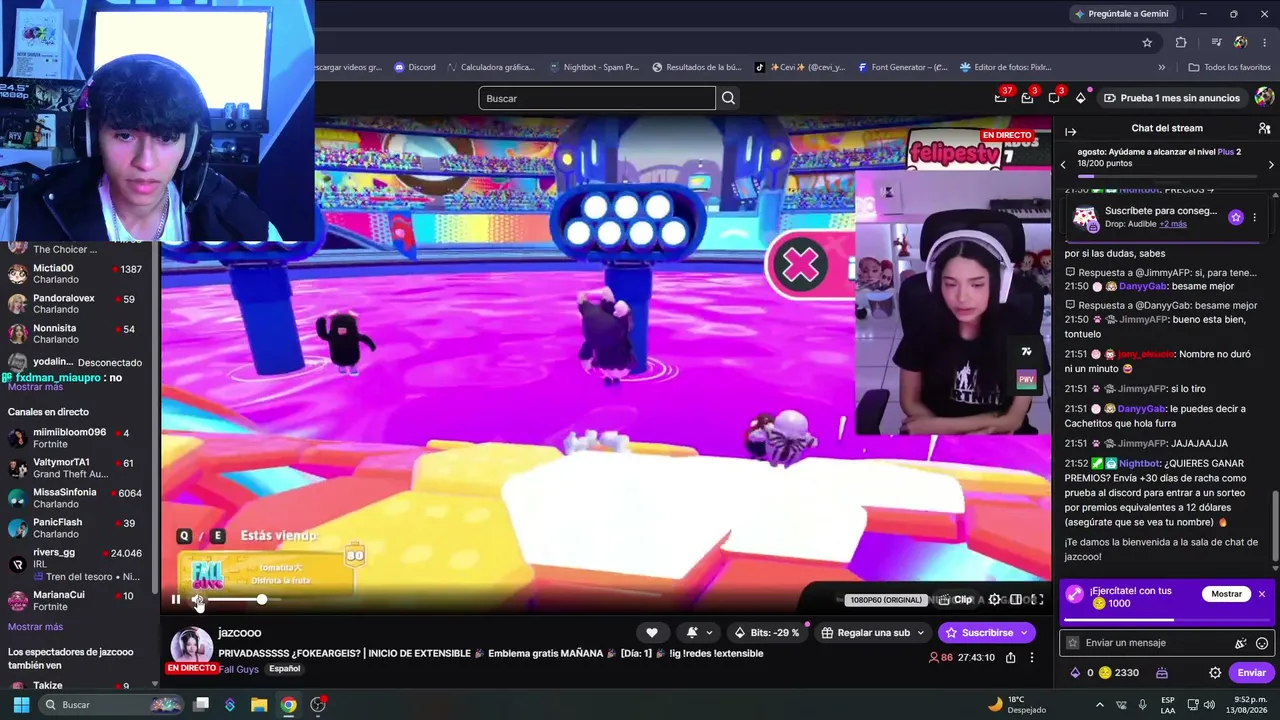Open the Bits -29 % offer
This screenshot has width=1280, height=720.
click(767, 632)
